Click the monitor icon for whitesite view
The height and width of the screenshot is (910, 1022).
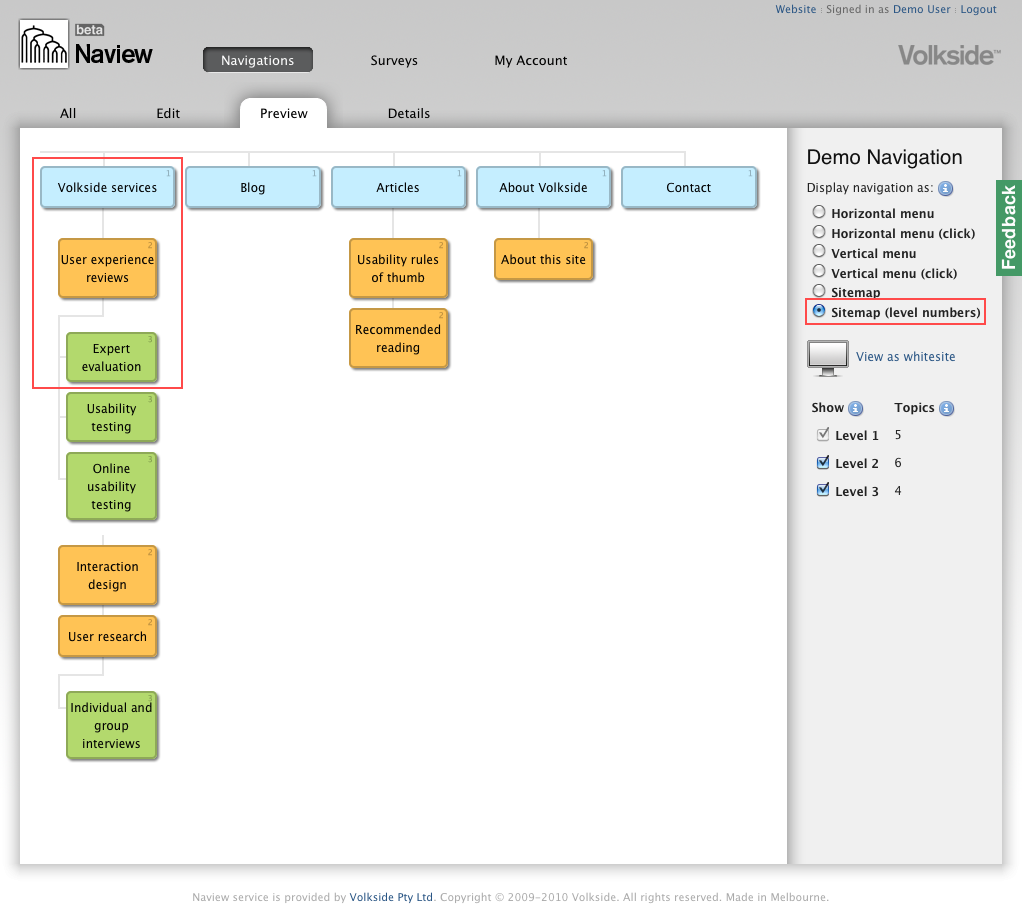coord(828,358)
